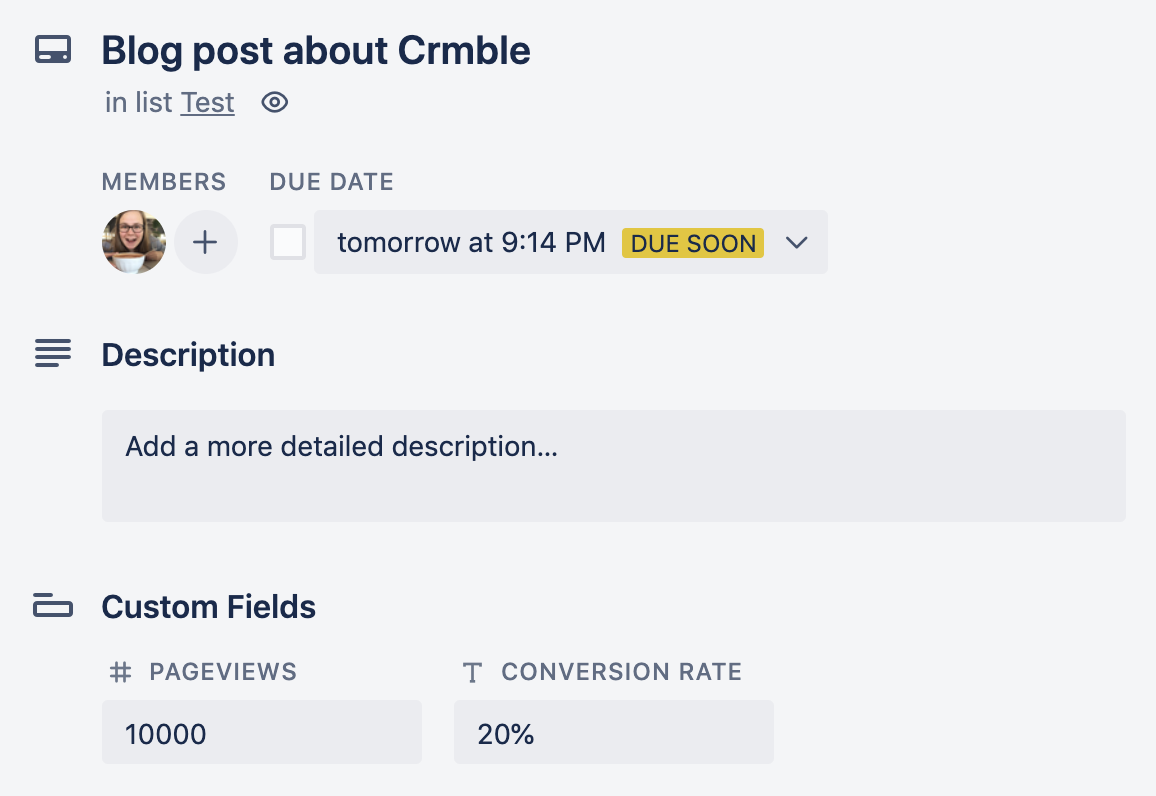1156x796 pixels.
Task: Edit the Conversion Rate field 20%
Action: pos(613,734)
